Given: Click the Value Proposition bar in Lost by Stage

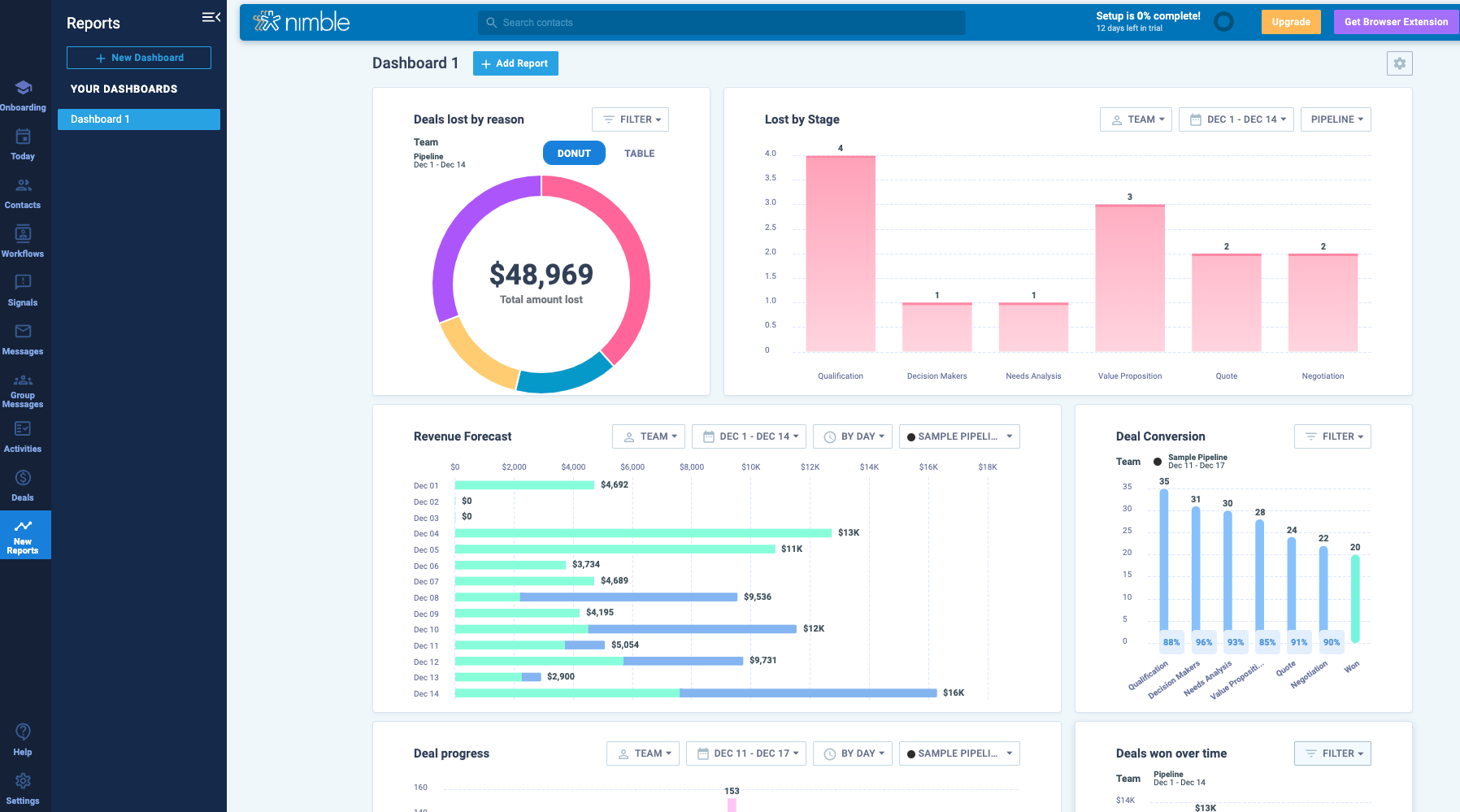Looking at the screenshot, I should (1130, 278).
